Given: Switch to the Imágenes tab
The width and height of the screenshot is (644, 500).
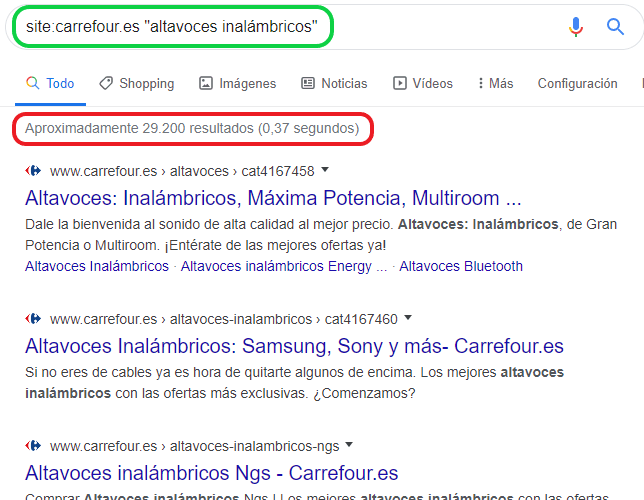Looking at the screenshot, I should 237,83.
